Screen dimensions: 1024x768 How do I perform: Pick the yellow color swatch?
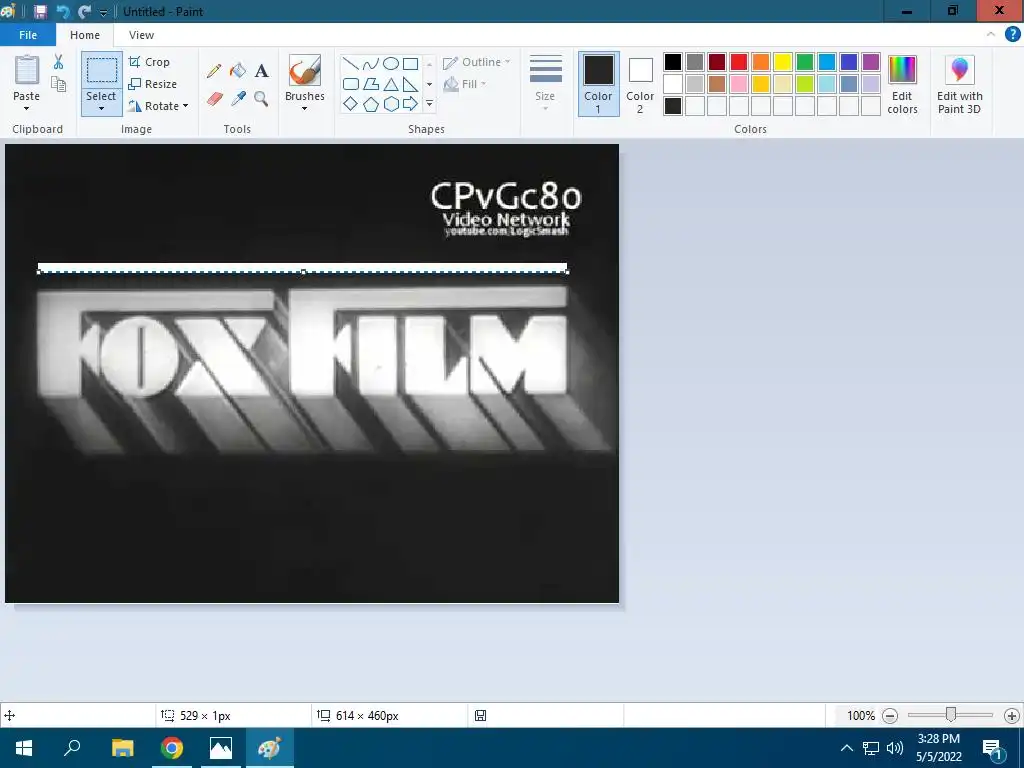(x=782, y=62)
